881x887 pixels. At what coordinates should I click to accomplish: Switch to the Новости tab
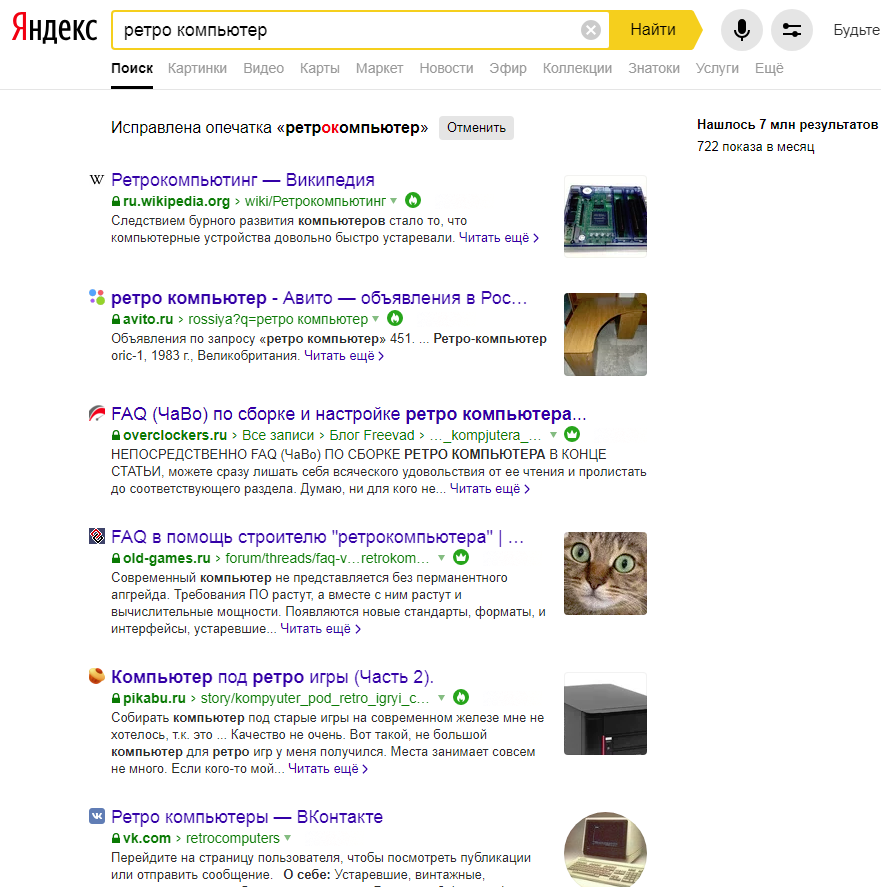[446, 68]
